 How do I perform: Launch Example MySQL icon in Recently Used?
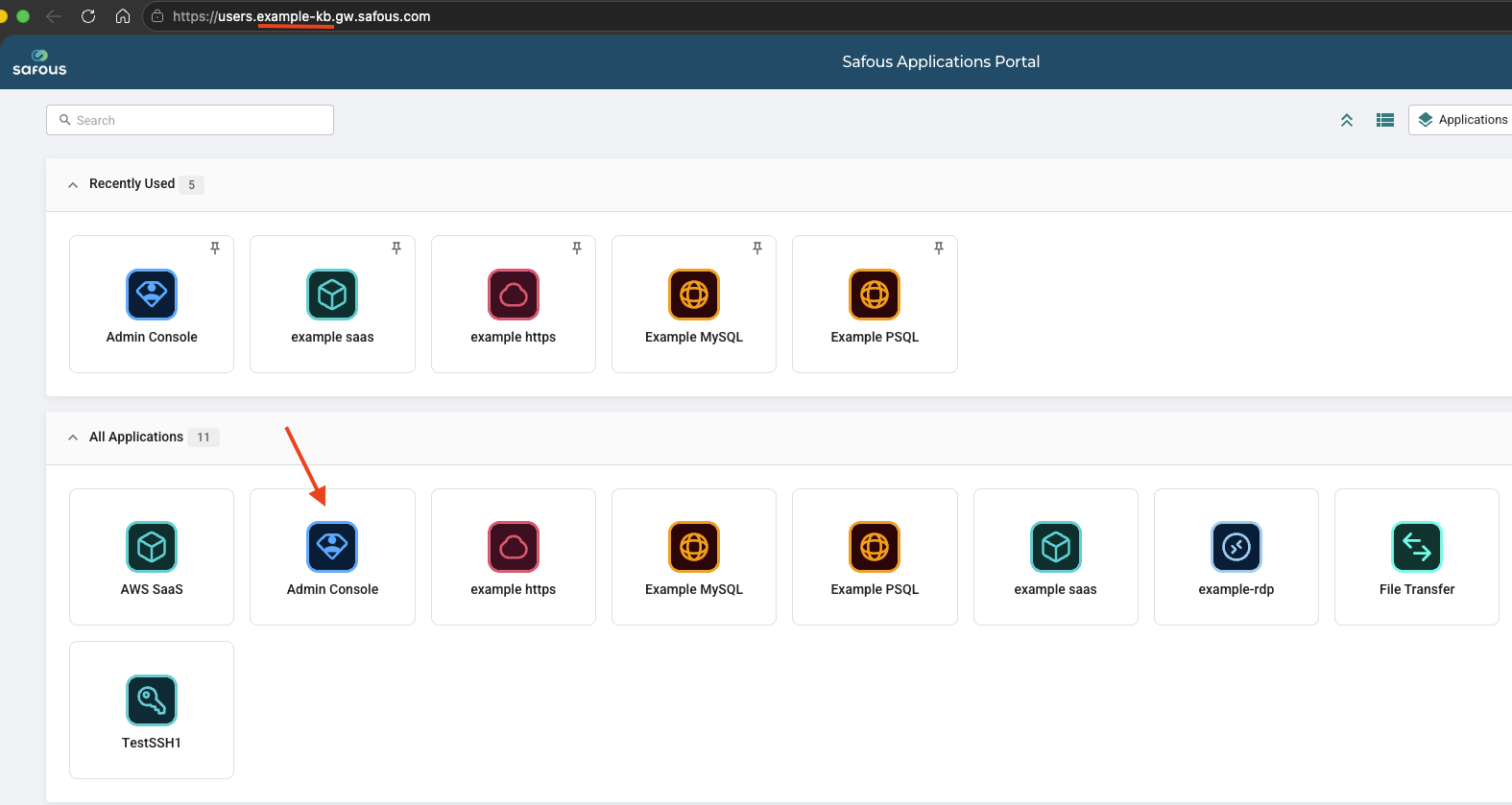pyautogui.click(x=694, y=294)
